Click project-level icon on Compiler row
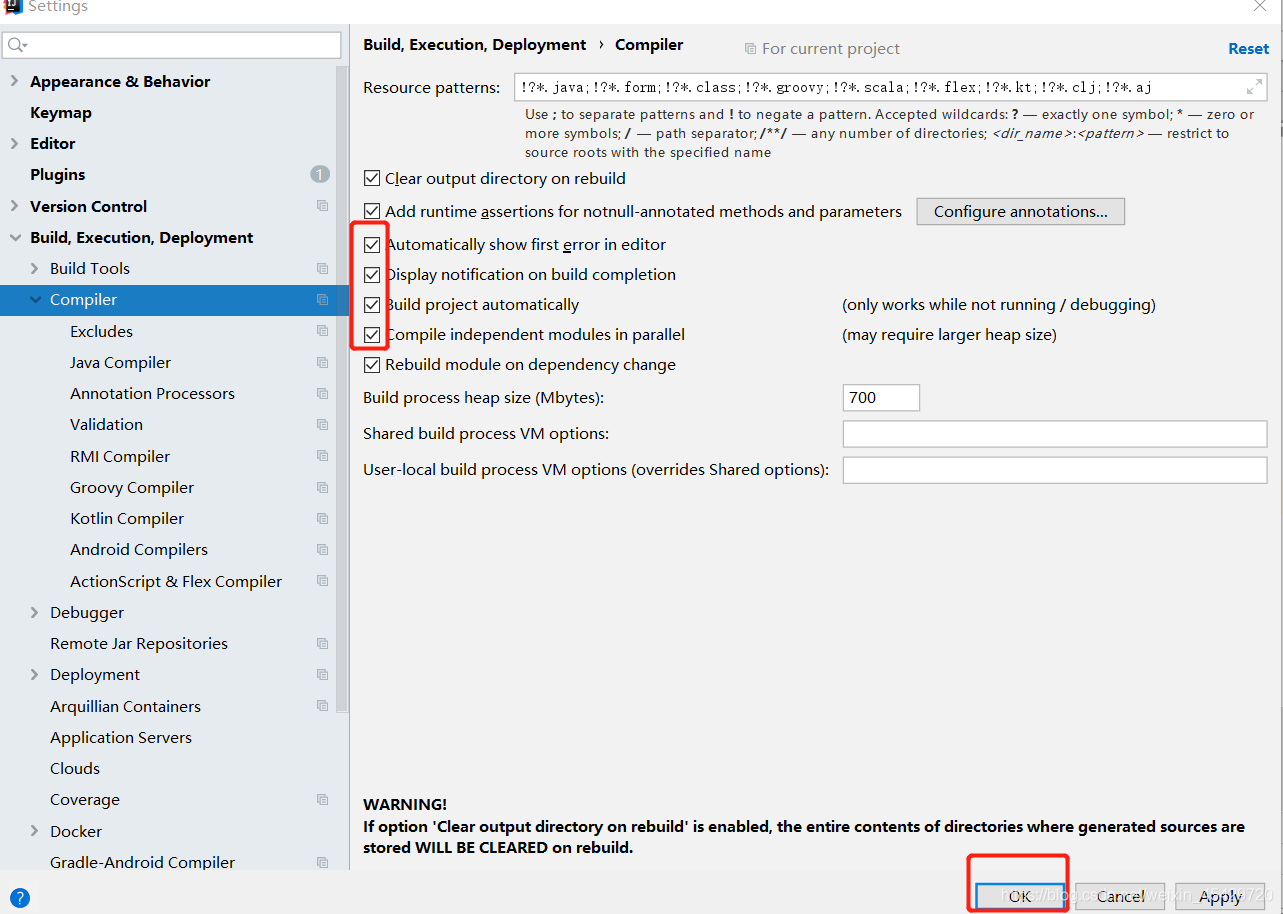This screenshot has height=914, width=1283. (x=322, y=300)
